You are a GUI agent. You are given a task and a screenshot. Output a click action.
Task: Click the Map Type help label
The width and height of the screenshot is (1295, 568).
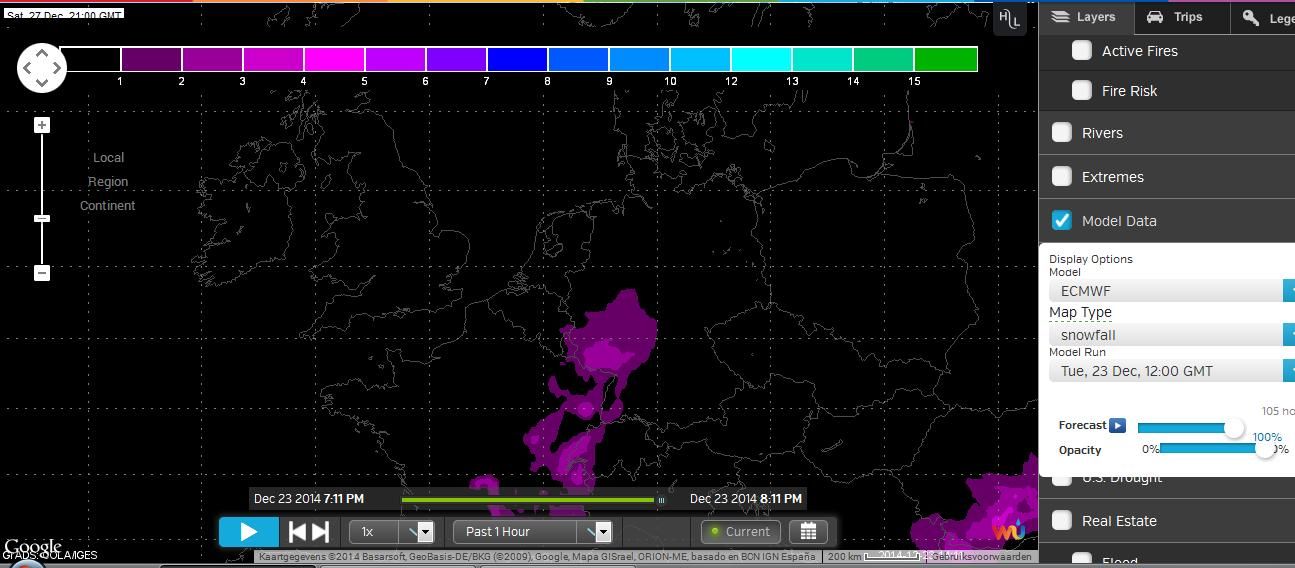tap(1080, 312)
